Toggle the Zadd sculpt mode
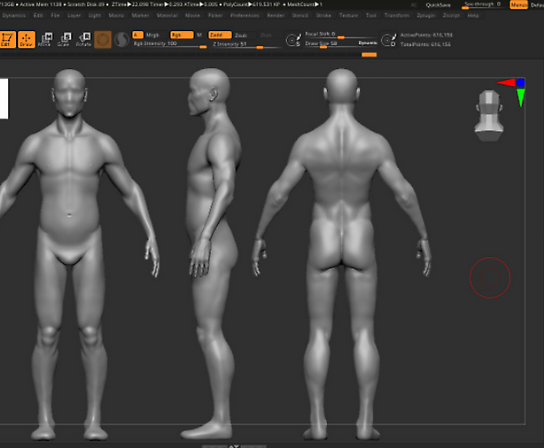Viewport: 544px width, 448px height. tap(220, 35)
